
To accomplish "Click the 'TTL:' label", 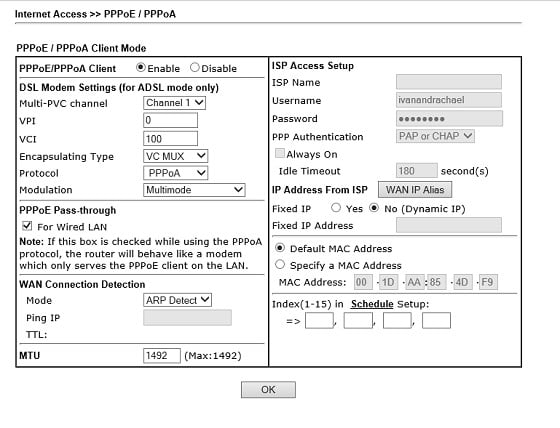I will 36,335.
